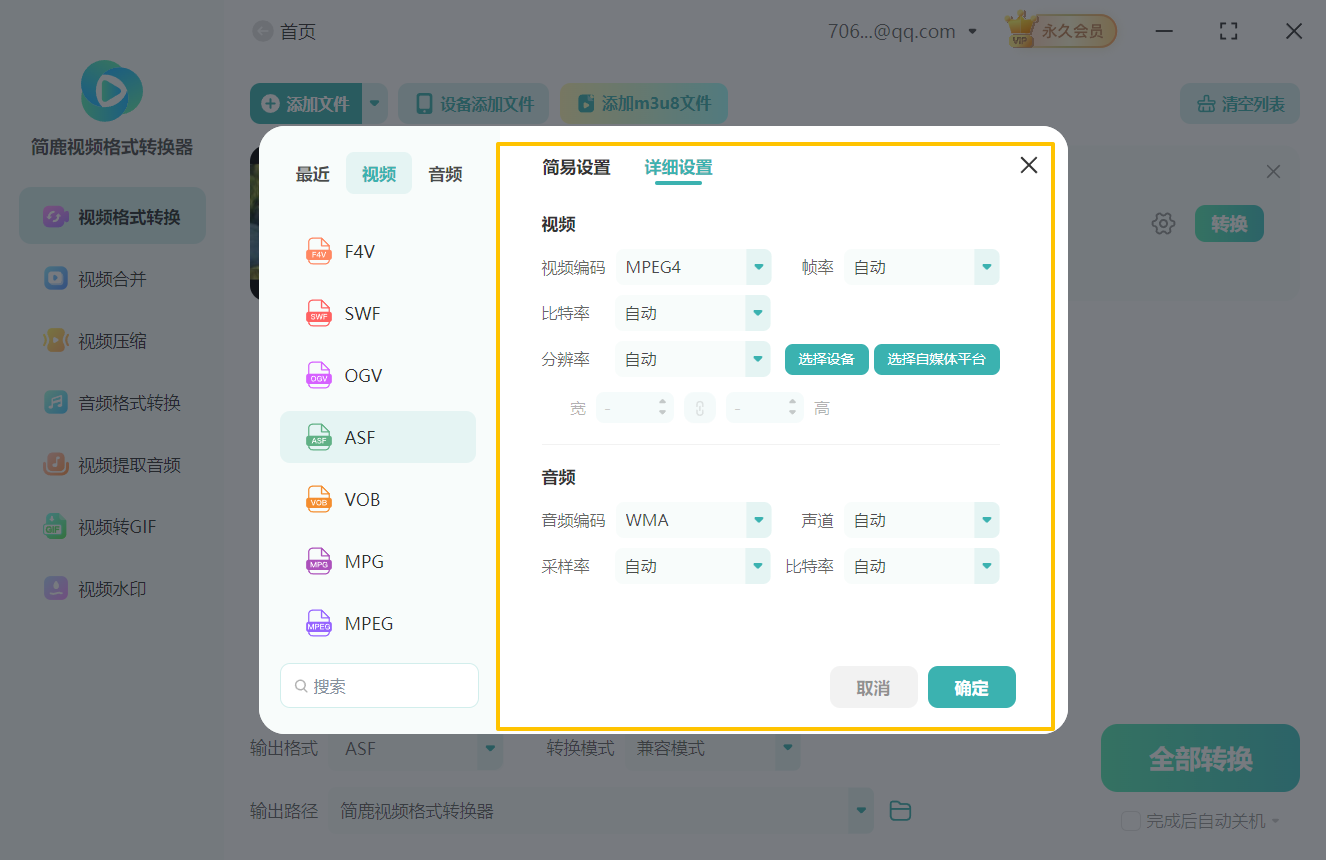Select the 视频转GIF feature
Screen dimensions: 1326x860
coord(111,526)
